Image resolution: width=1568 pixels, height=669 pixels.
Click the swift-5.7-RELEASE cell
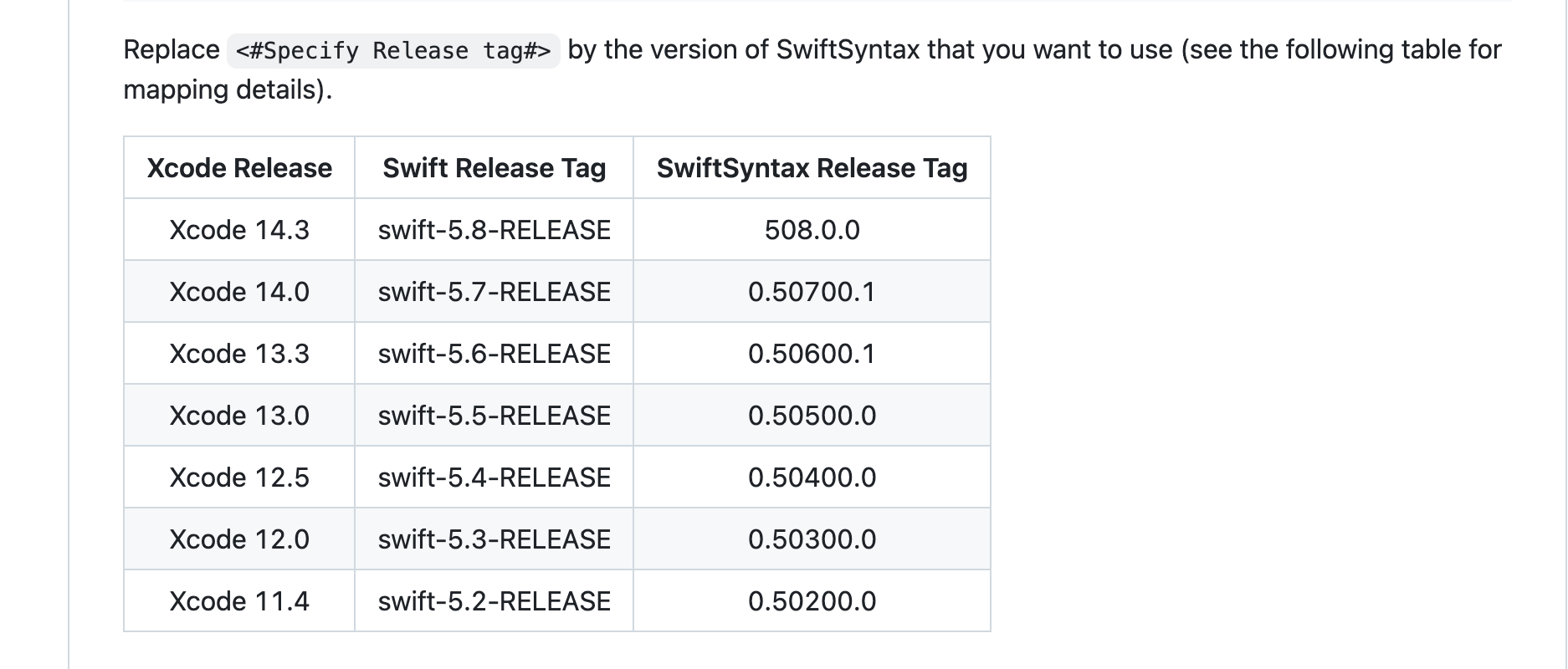click(x=494, y=292)
